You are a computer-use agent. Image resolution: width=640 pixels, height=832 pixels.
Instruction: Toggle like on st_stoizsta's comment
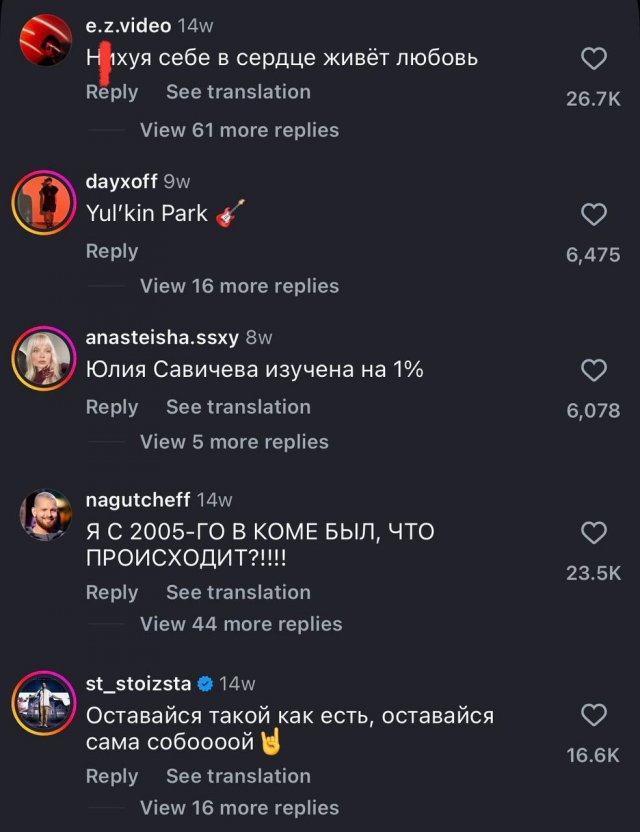(x=594, y=714)
